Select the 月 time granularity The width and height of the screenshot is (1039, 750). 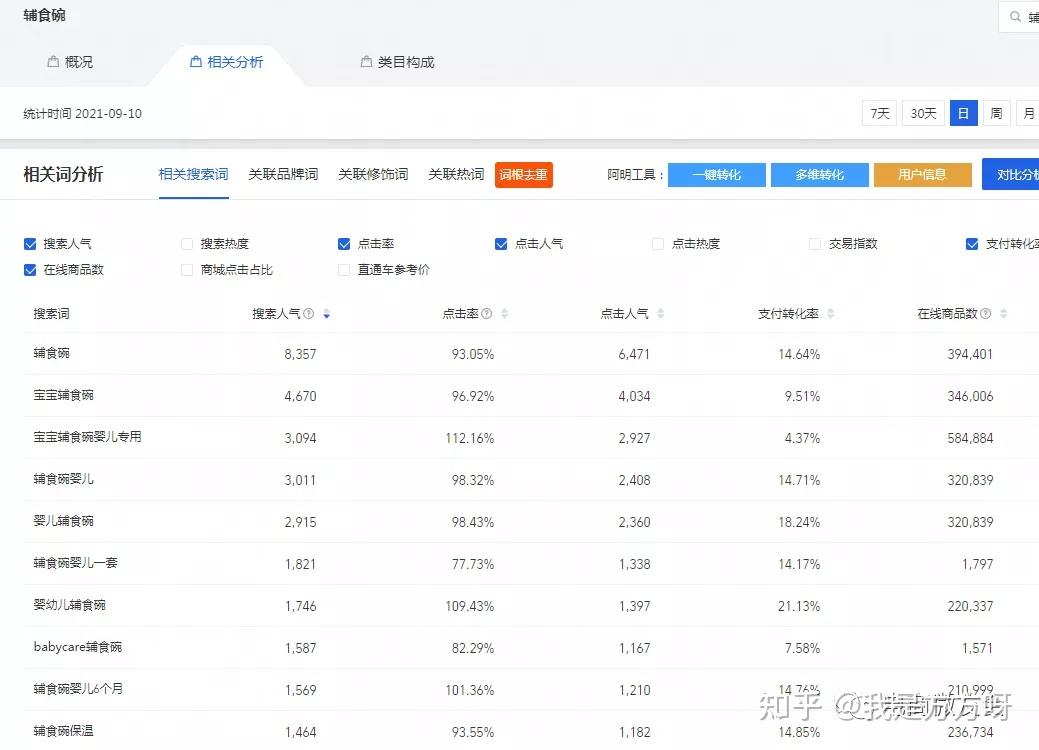pyautogui.click(x=1028, y=113)
